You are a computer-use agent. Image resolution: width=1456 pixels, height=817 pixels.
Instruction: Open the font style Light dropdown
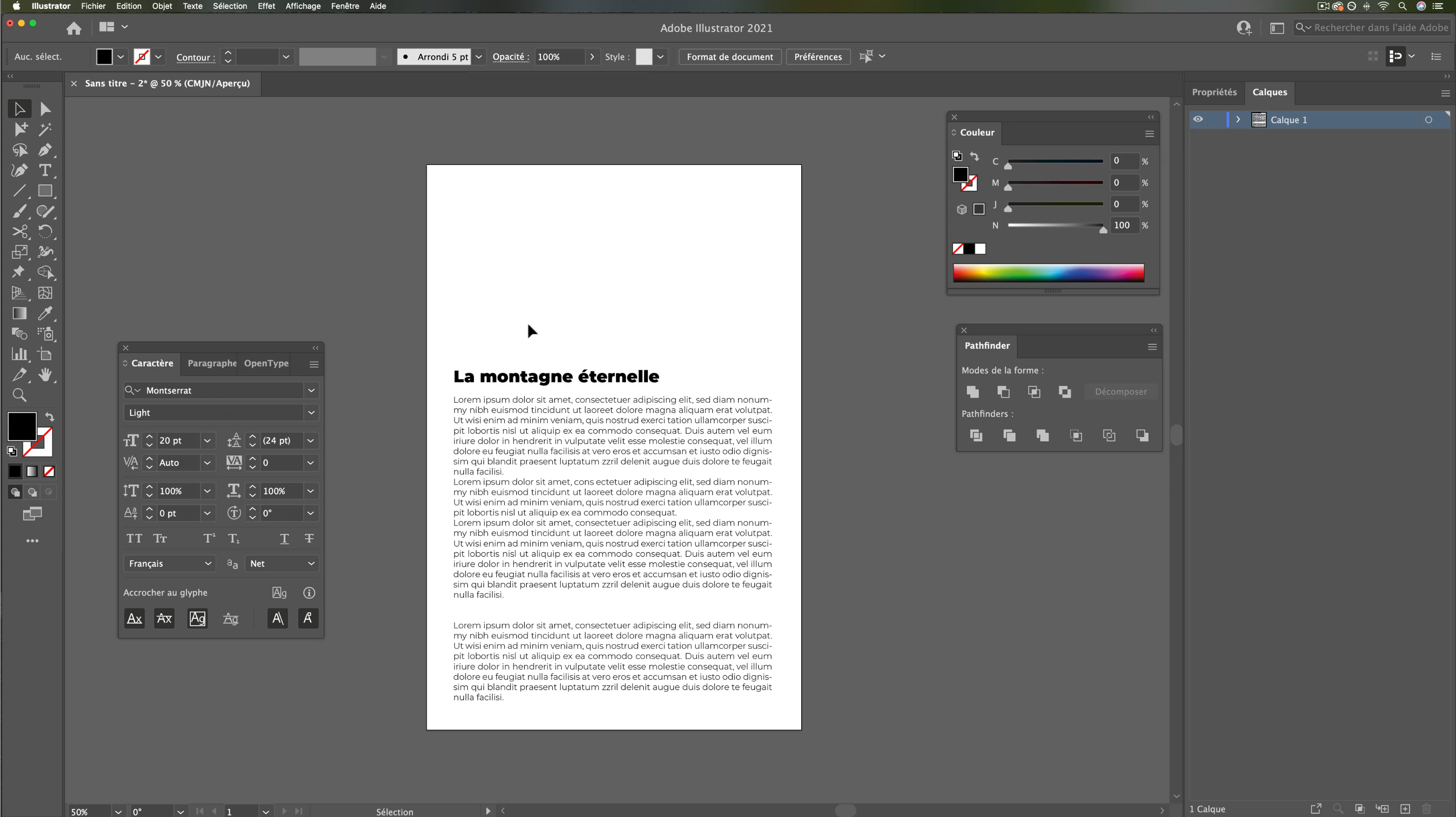pos(311,412)
